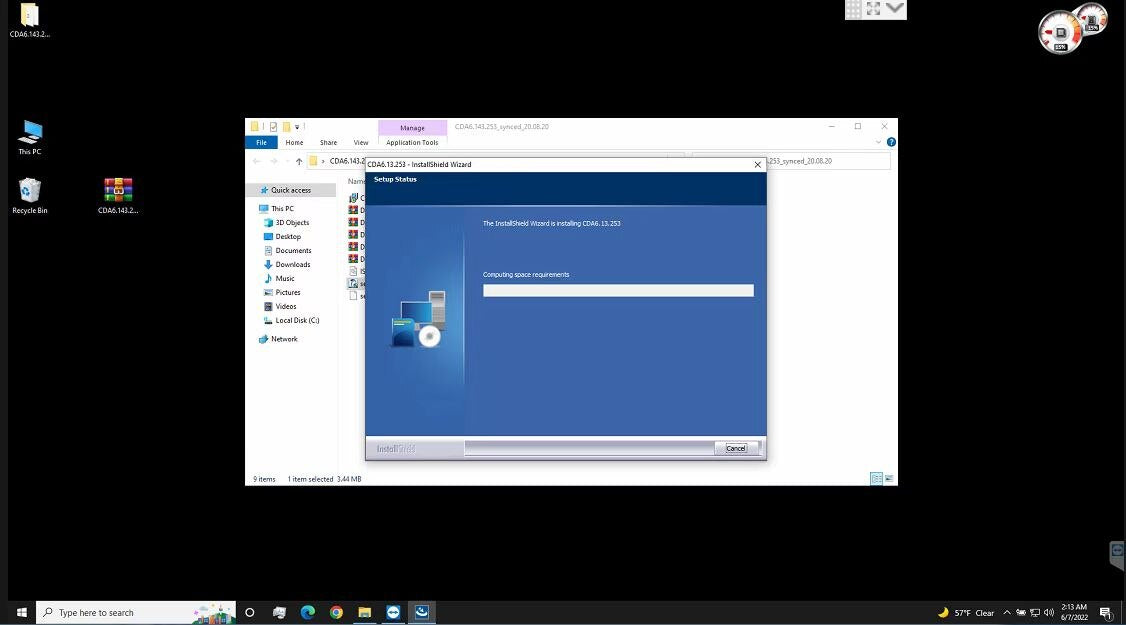
Task: Click TeamViewer icon in the taskbar
Action: (393, 612)
